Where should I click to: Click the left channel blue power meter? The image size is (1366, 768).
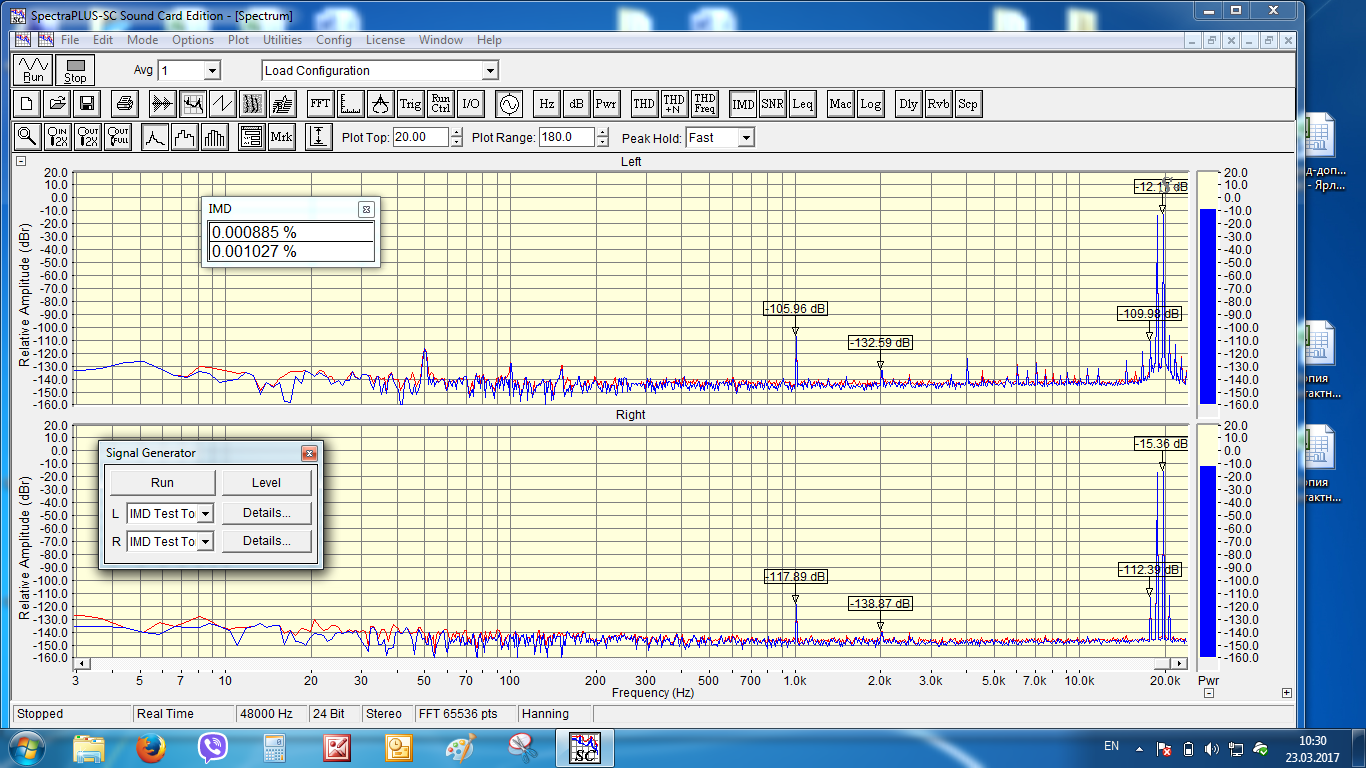coord(1207,305)
